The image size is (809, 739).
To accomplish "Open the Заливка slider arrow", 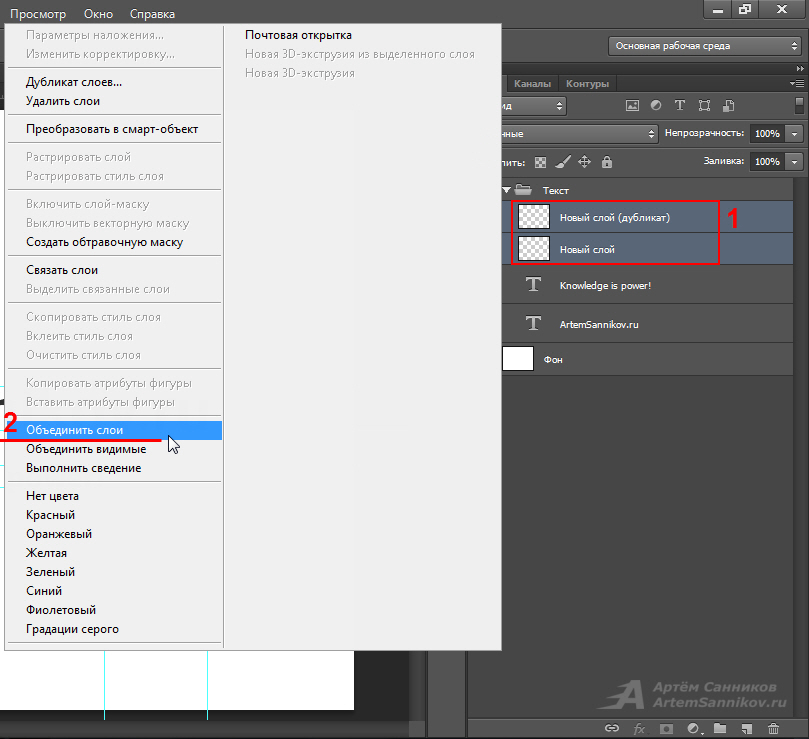I will coord(795,162).
